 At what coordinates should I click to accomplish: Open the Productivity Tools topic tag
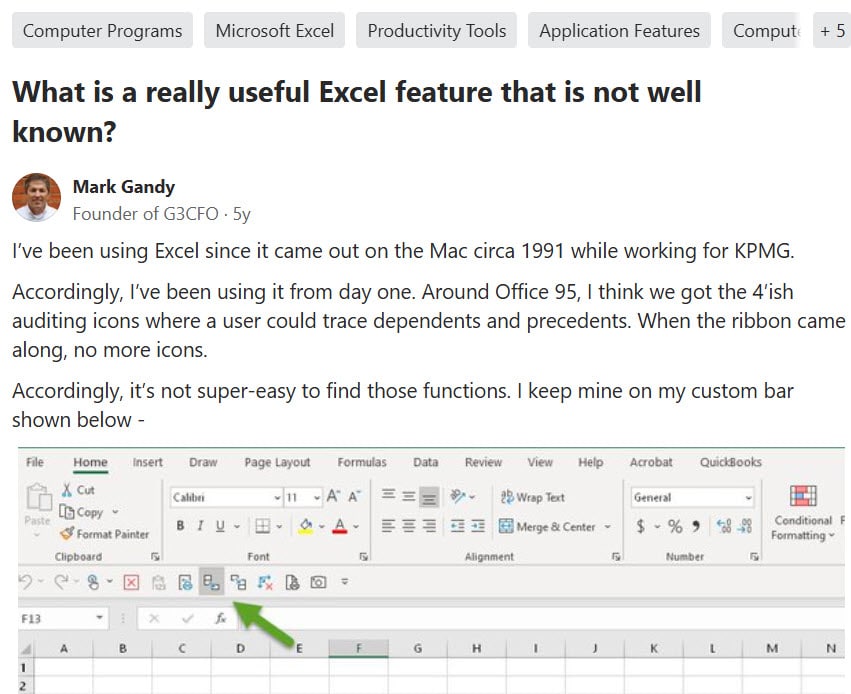click(x=436, y=30)
